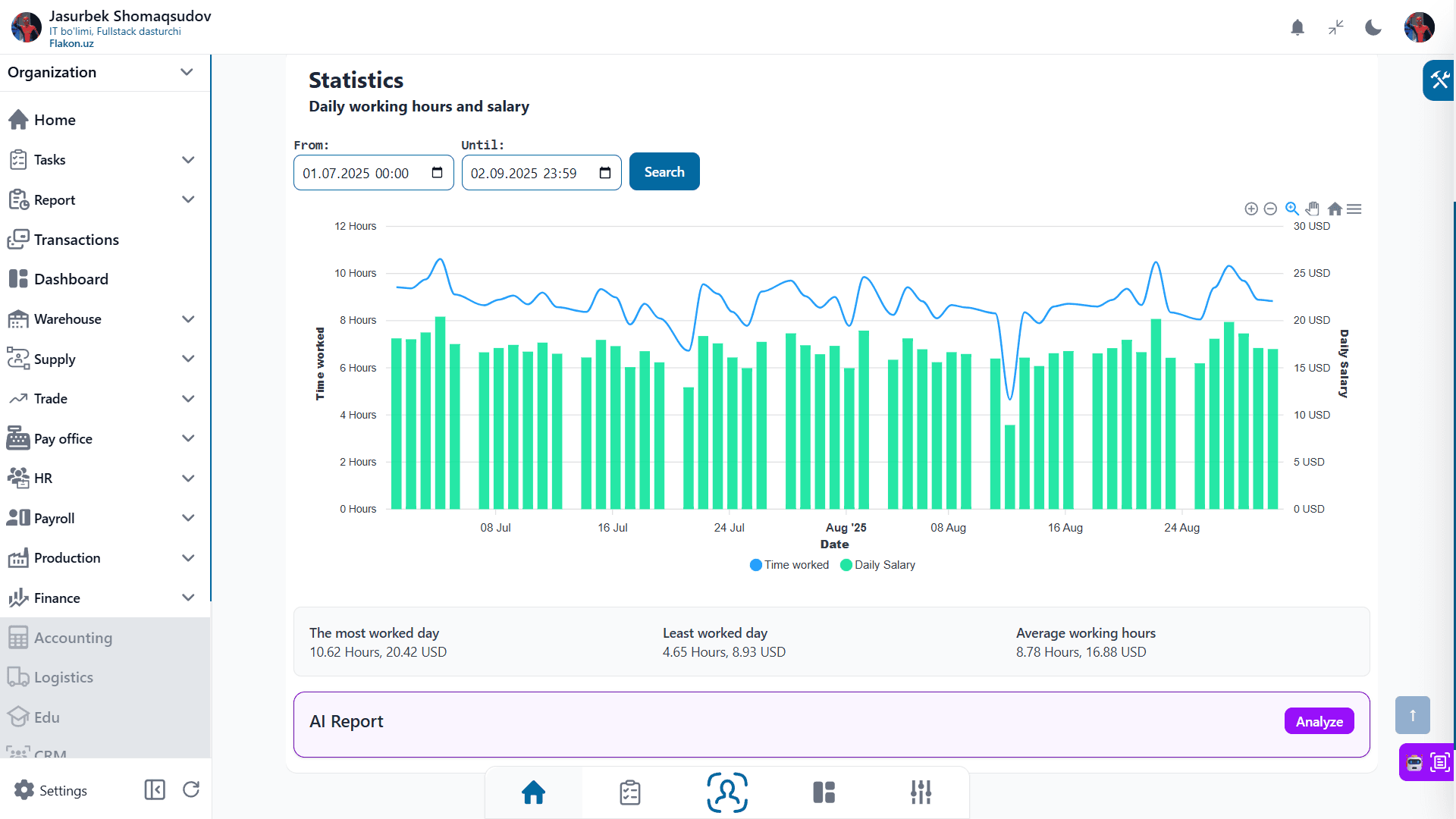
Task: Click the From date input field
Action: [374, 173]
